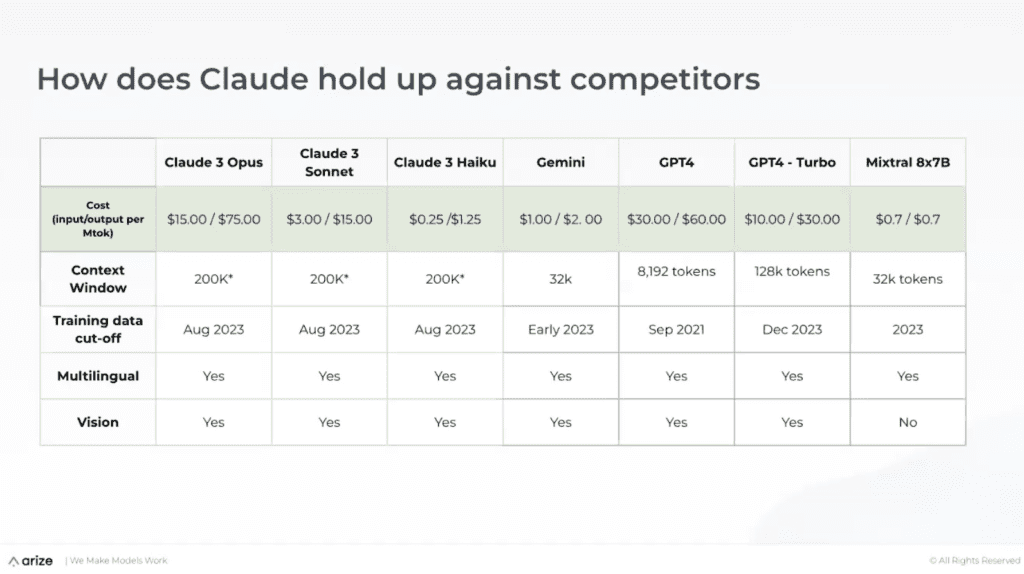Click the Gemini column header
1024x574 pixels.
(561, 162)
